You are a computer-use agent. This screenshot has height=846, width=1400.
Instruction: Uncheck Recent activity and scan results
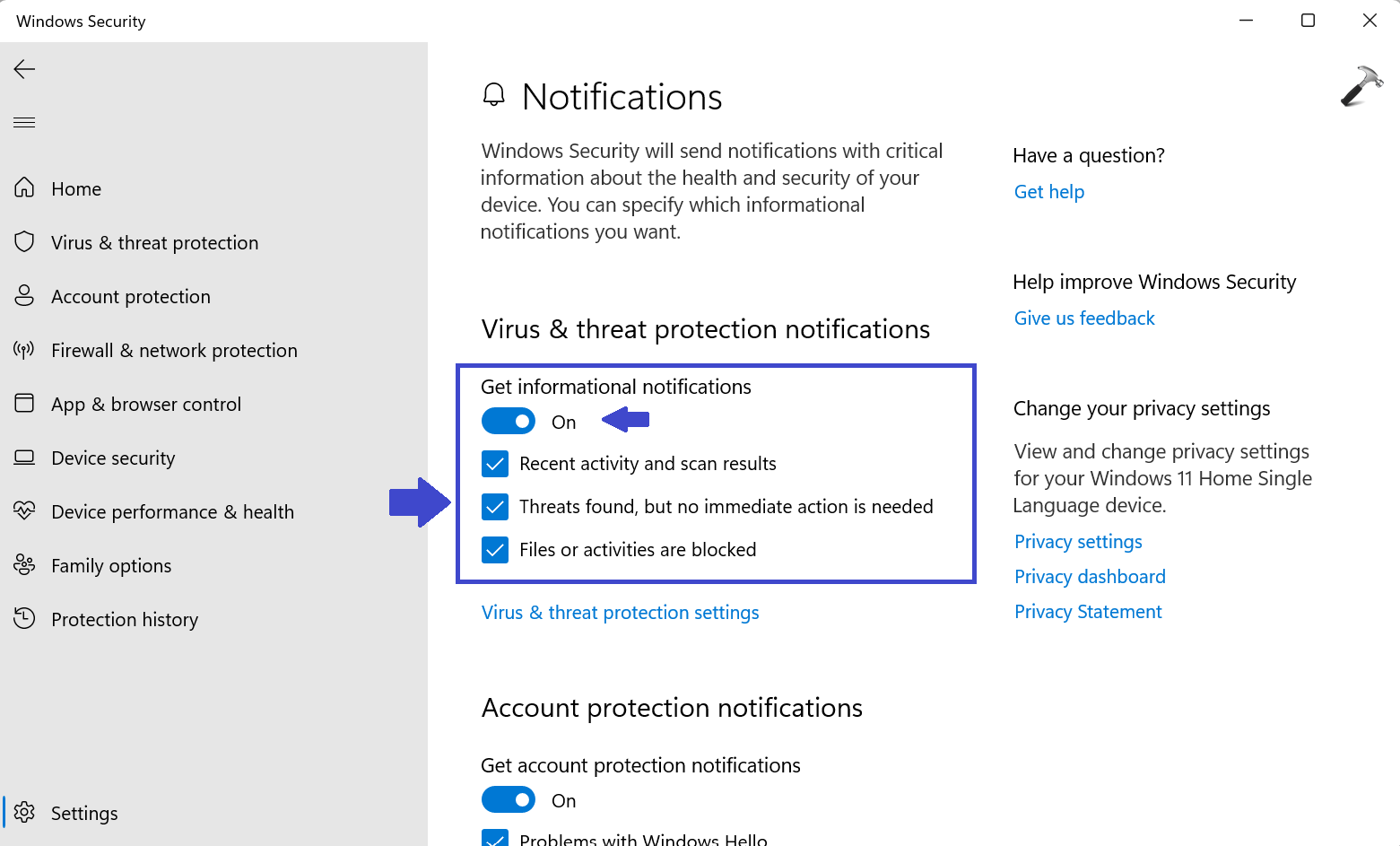[495, 464]
